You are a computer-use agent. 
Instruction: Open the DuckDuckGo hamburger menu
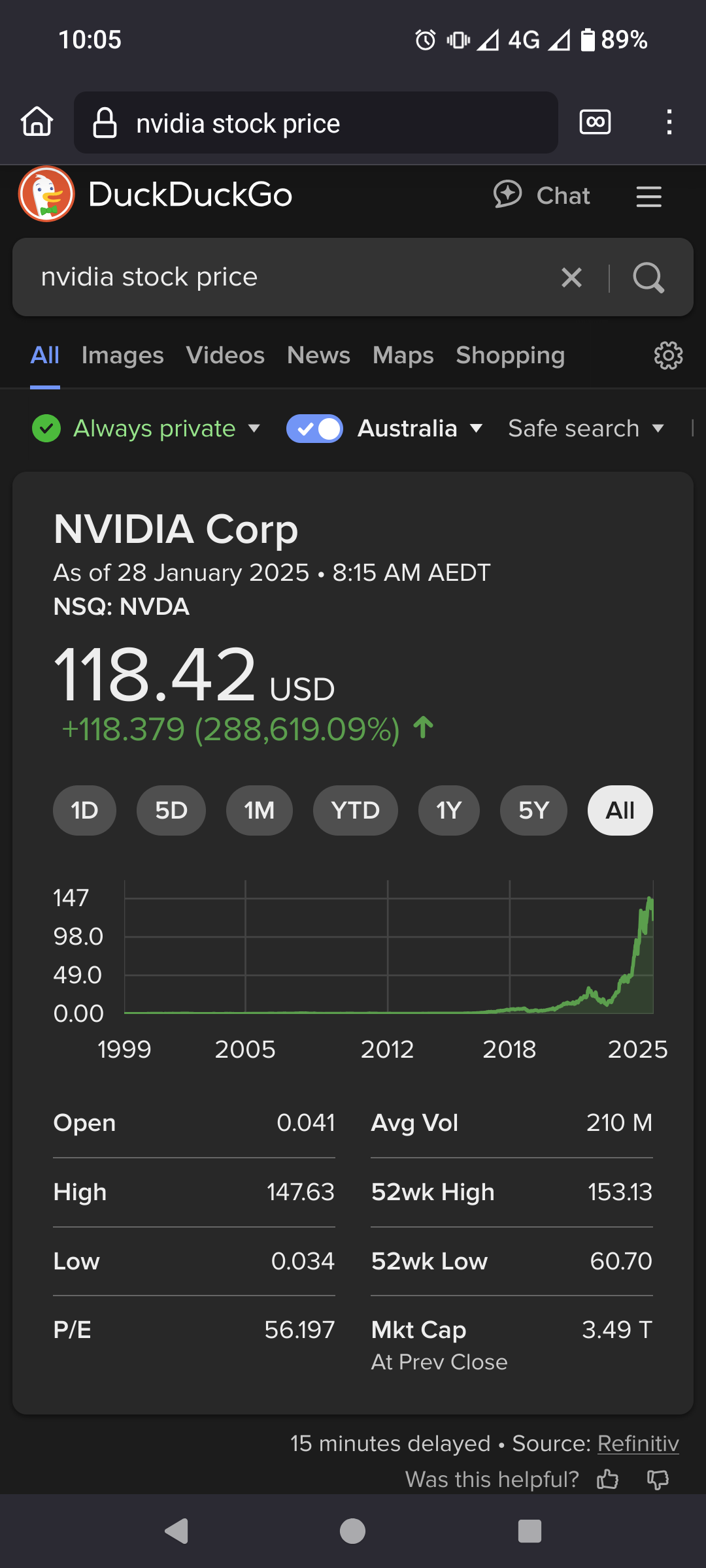[x=648, y=196]
